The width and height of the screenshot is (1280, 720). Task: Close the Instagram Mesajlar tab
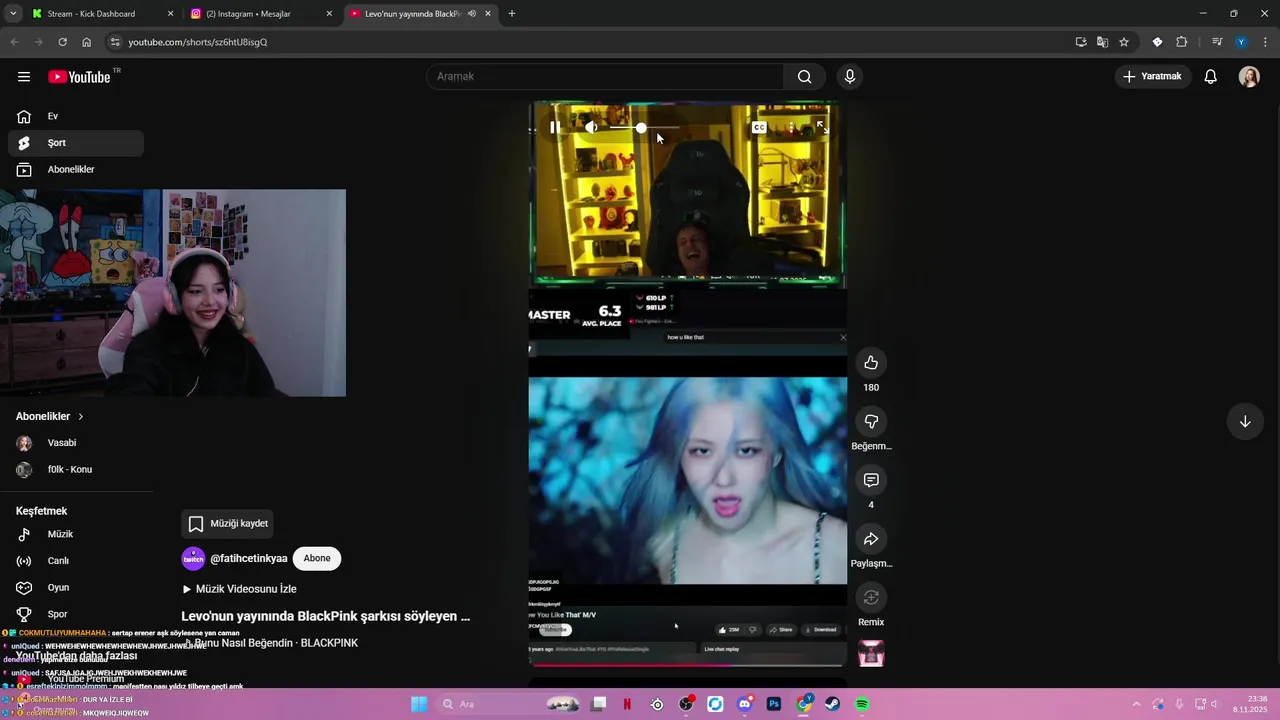click(329, 14)
